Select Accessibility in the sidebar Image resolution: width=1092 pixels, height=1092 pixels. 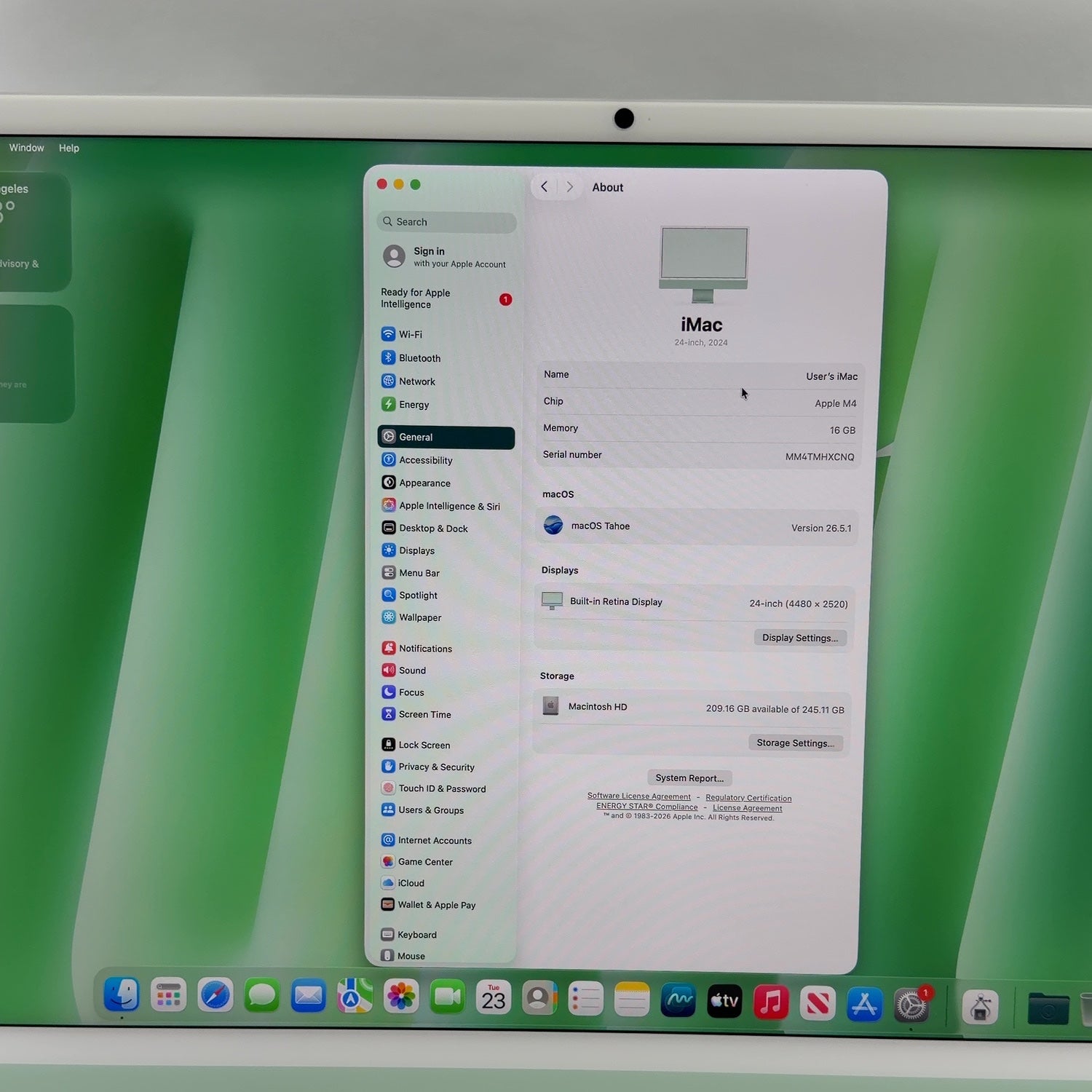[x=417, y=460]
